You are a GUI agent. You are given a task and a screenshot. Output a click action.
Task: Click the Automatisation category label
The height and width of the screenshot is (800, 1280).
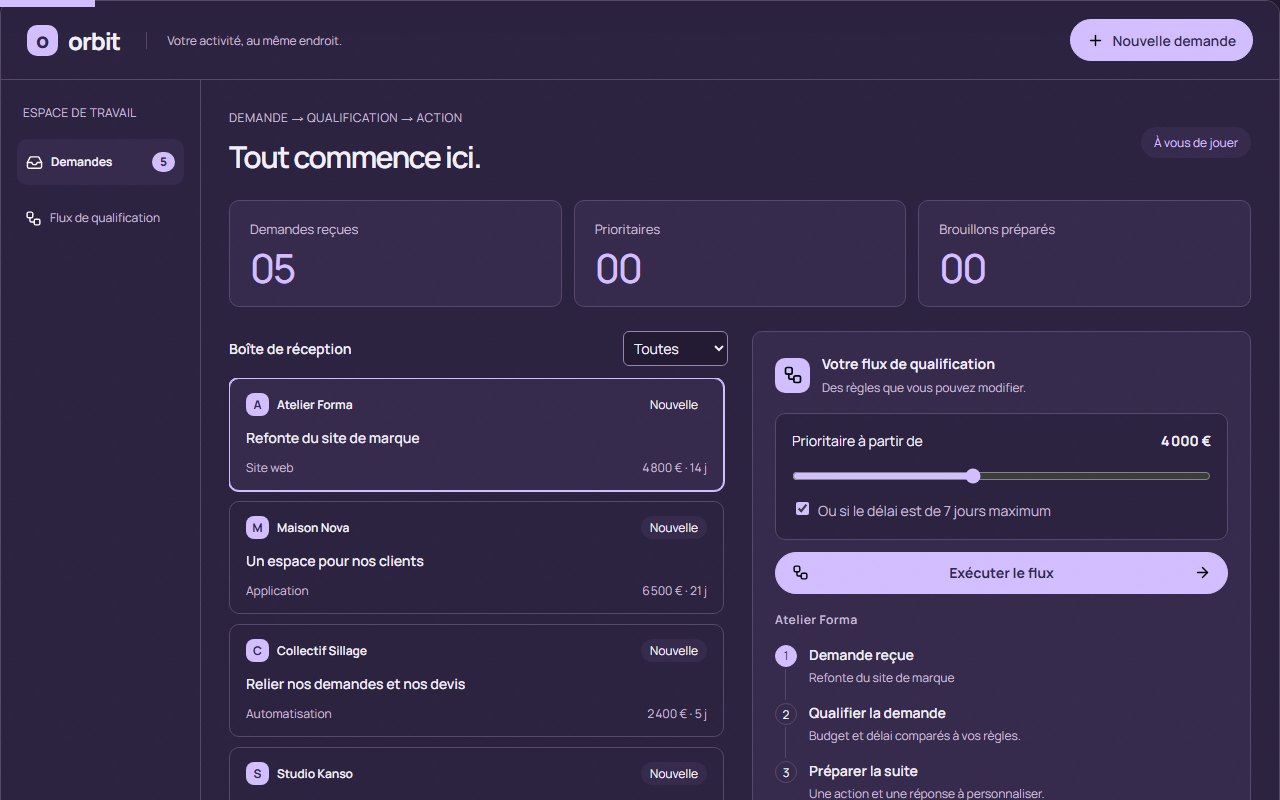pos(289,714)
